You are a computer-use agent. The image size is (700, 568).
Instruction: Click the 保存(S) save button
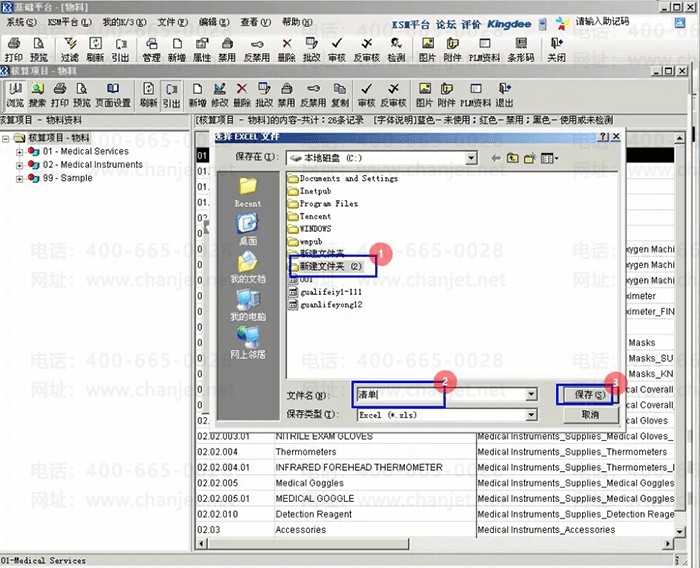(x=589, y=395)
